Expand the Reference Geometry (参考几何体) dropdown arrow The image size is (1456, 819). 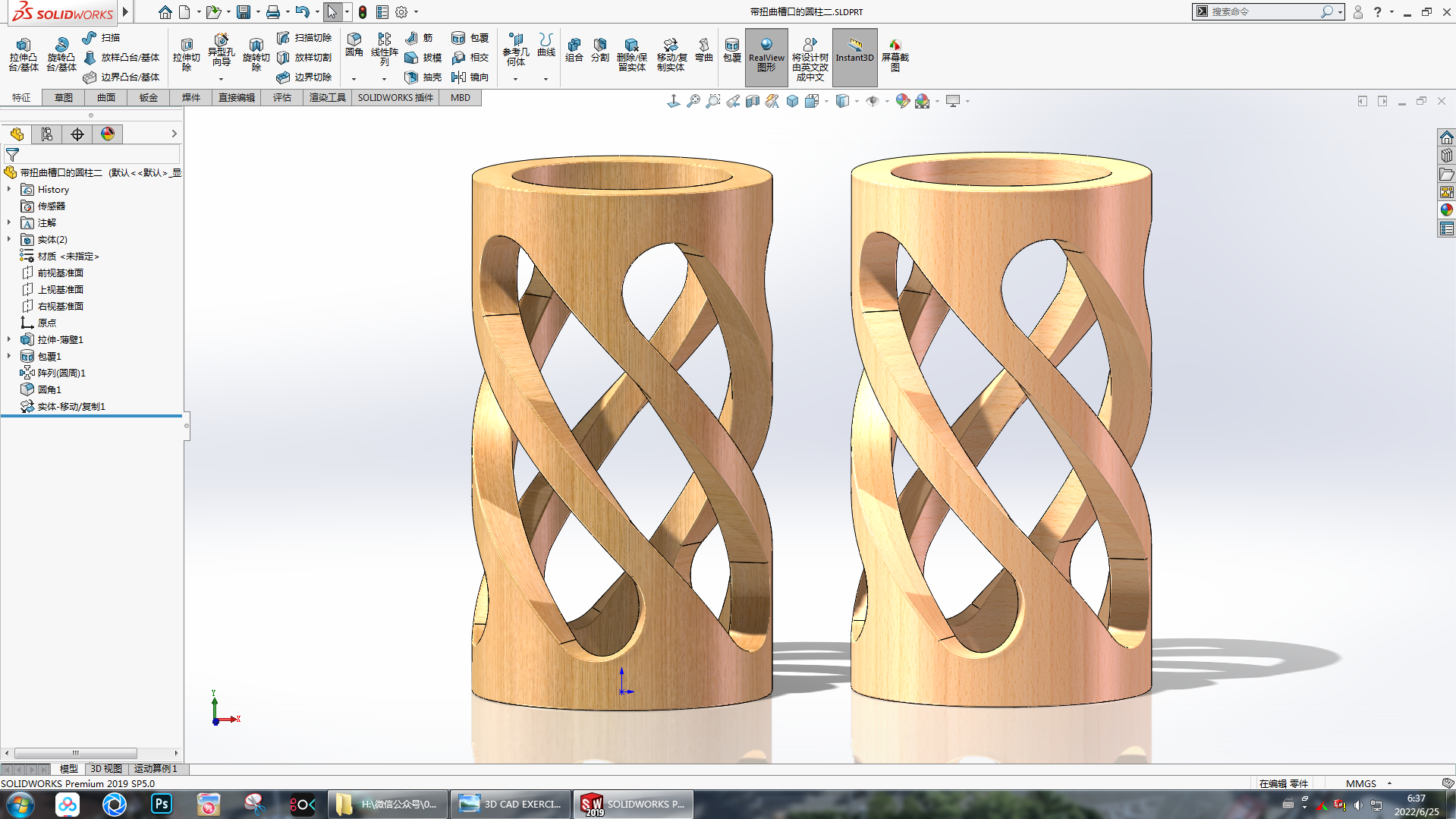click(515, 79)
